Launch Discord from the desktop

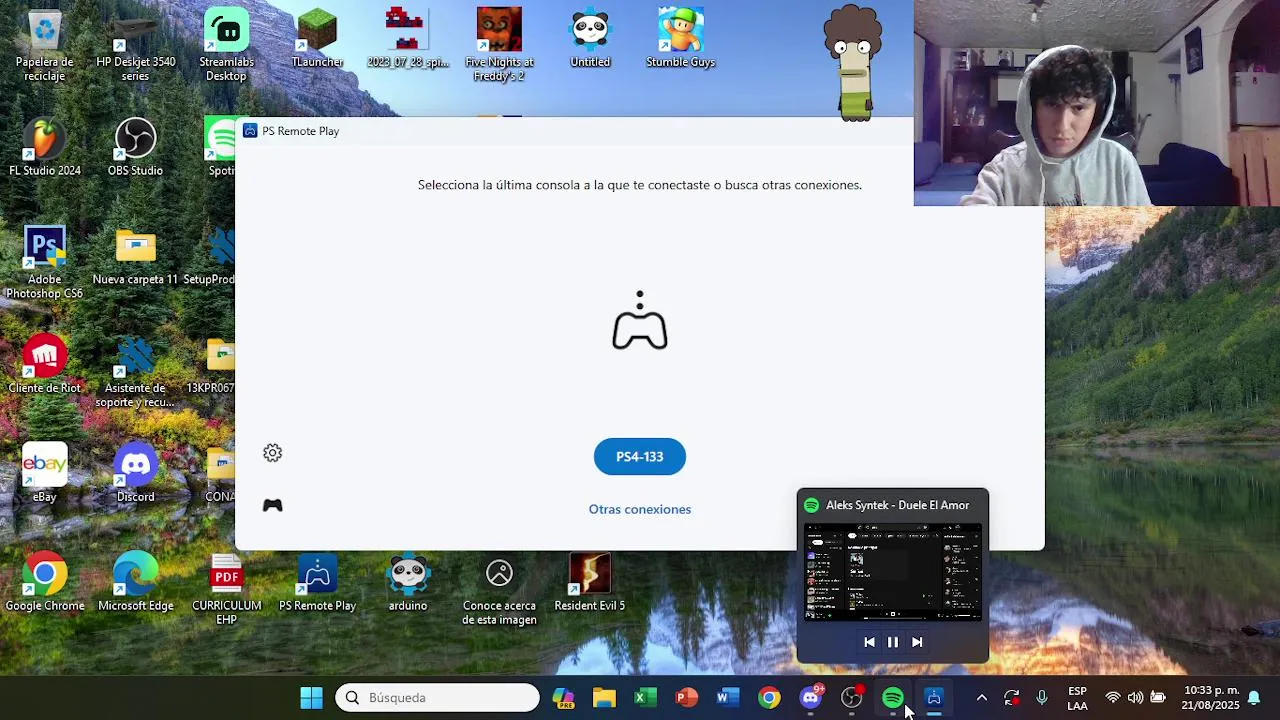coord(135,474)
